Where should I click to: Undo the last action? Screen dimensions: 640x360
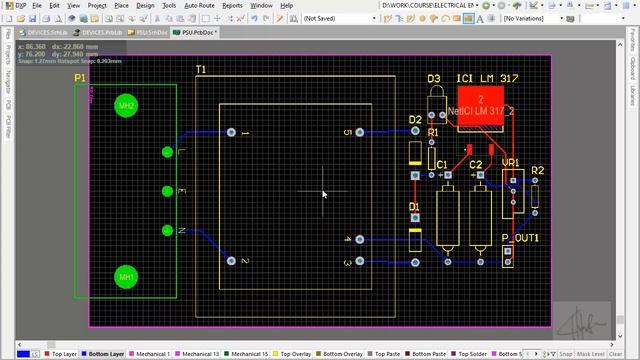254,18
